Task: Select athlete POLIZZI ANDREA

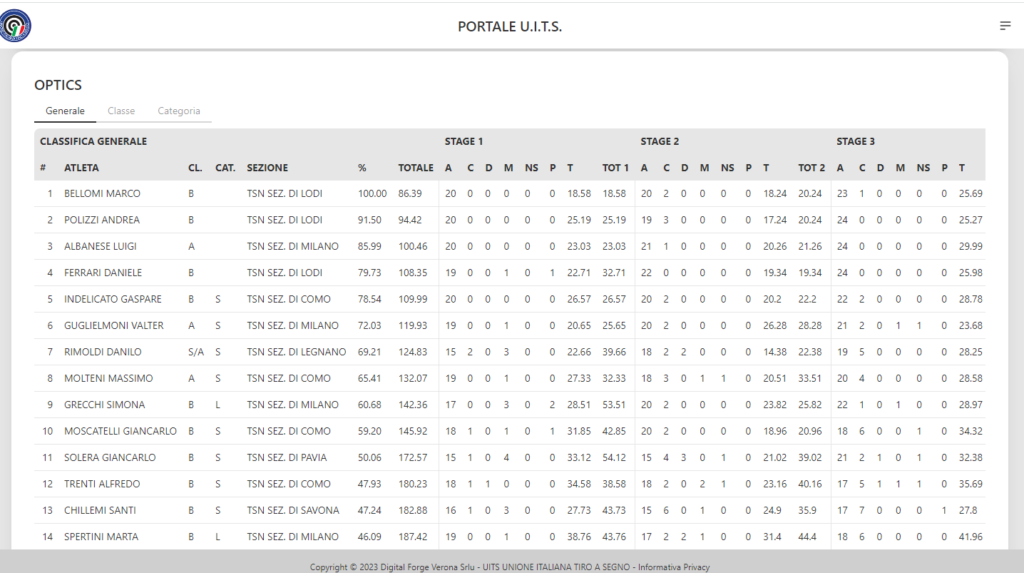Action: [x=102, y=220]
